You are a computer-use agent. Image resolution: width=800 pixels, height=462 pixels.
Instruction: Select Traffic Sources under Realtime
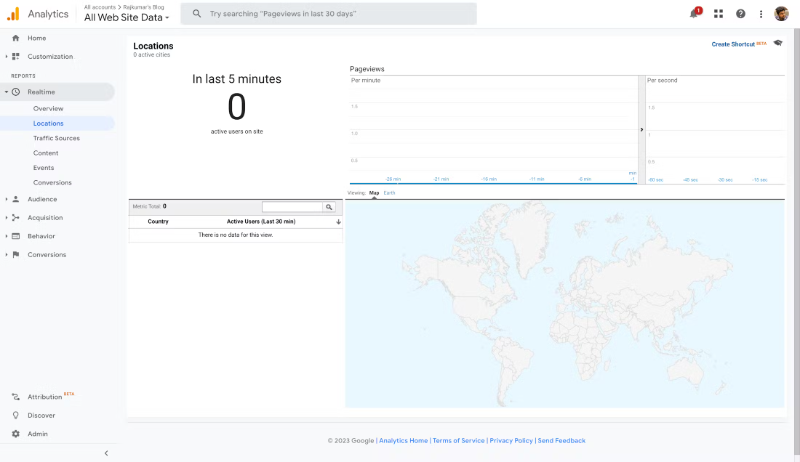(56, 138)
